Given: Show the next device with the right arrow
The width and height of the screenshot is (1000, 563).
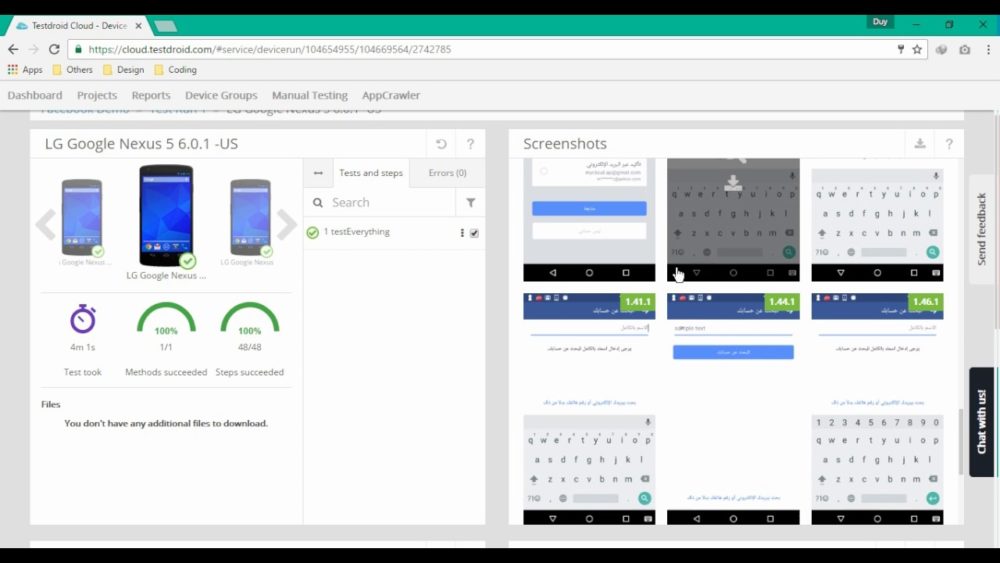Looking at the screenshot, I should click(x=287, y=224).
